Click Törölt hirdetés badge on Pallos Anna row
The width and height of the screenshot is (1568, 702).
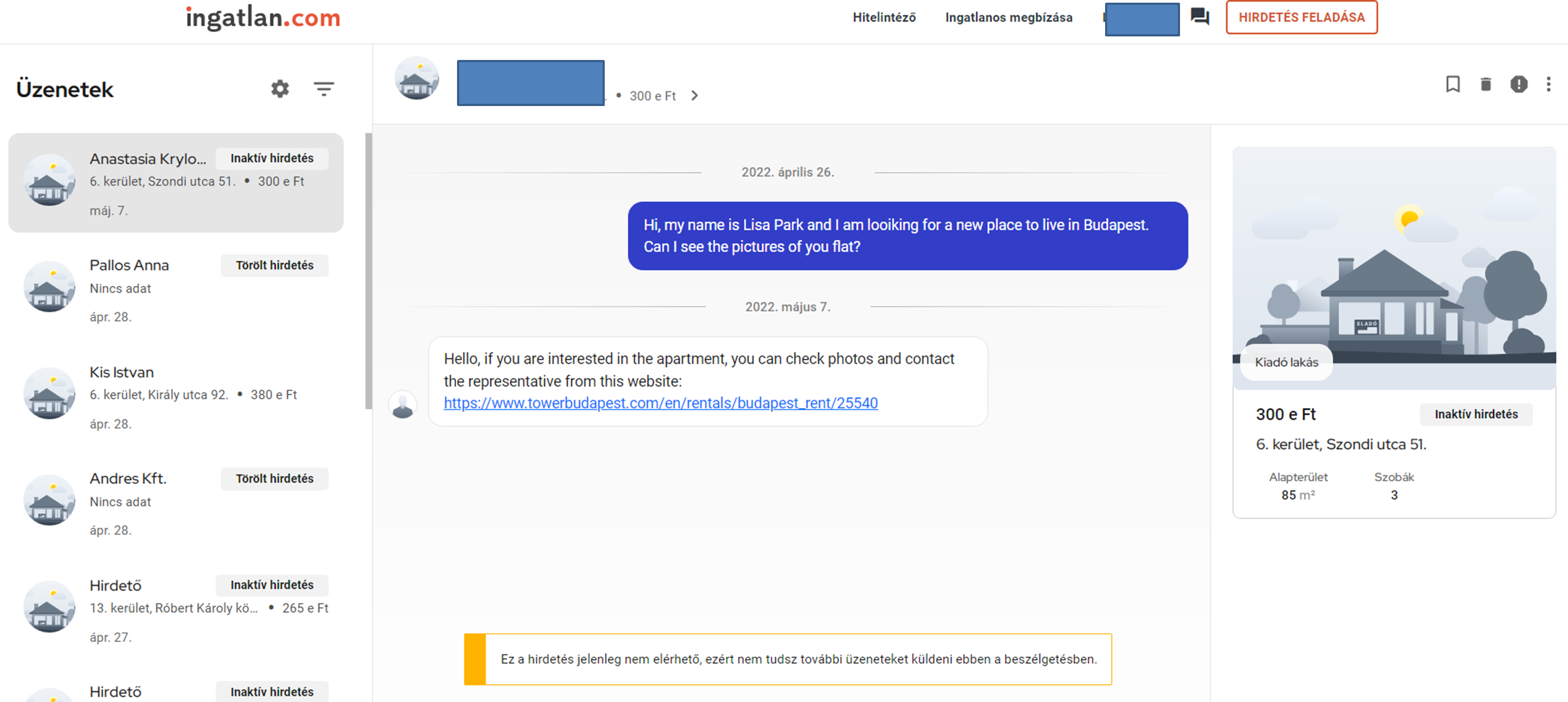point(275,266)
